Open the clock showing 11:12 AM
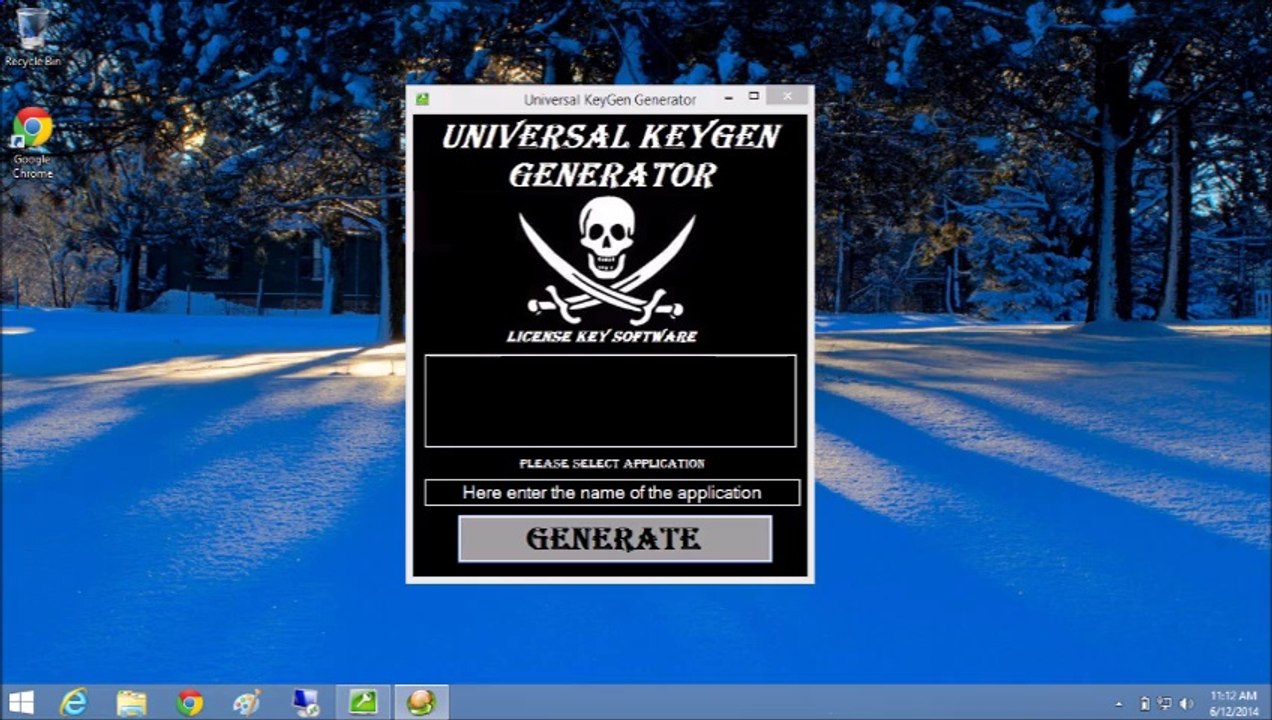The width and height of the screenshot is (1272, 720). tap(1234, 703)
